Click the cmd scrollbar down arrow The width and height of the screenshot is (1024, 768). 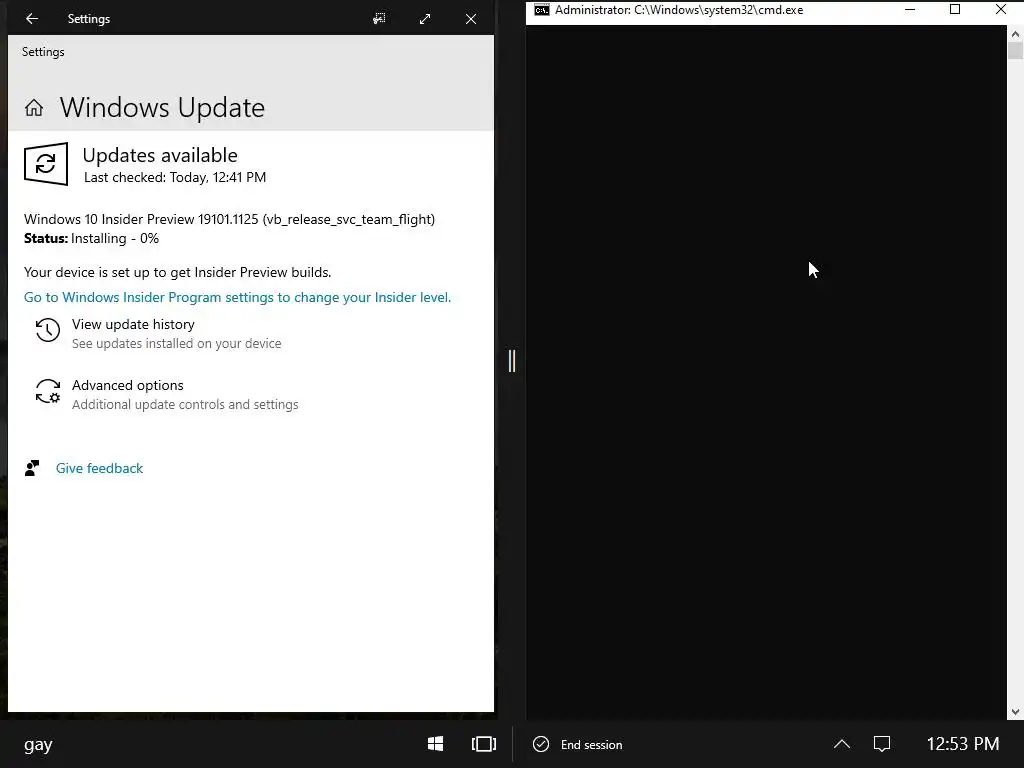[x=1016, y=712]
